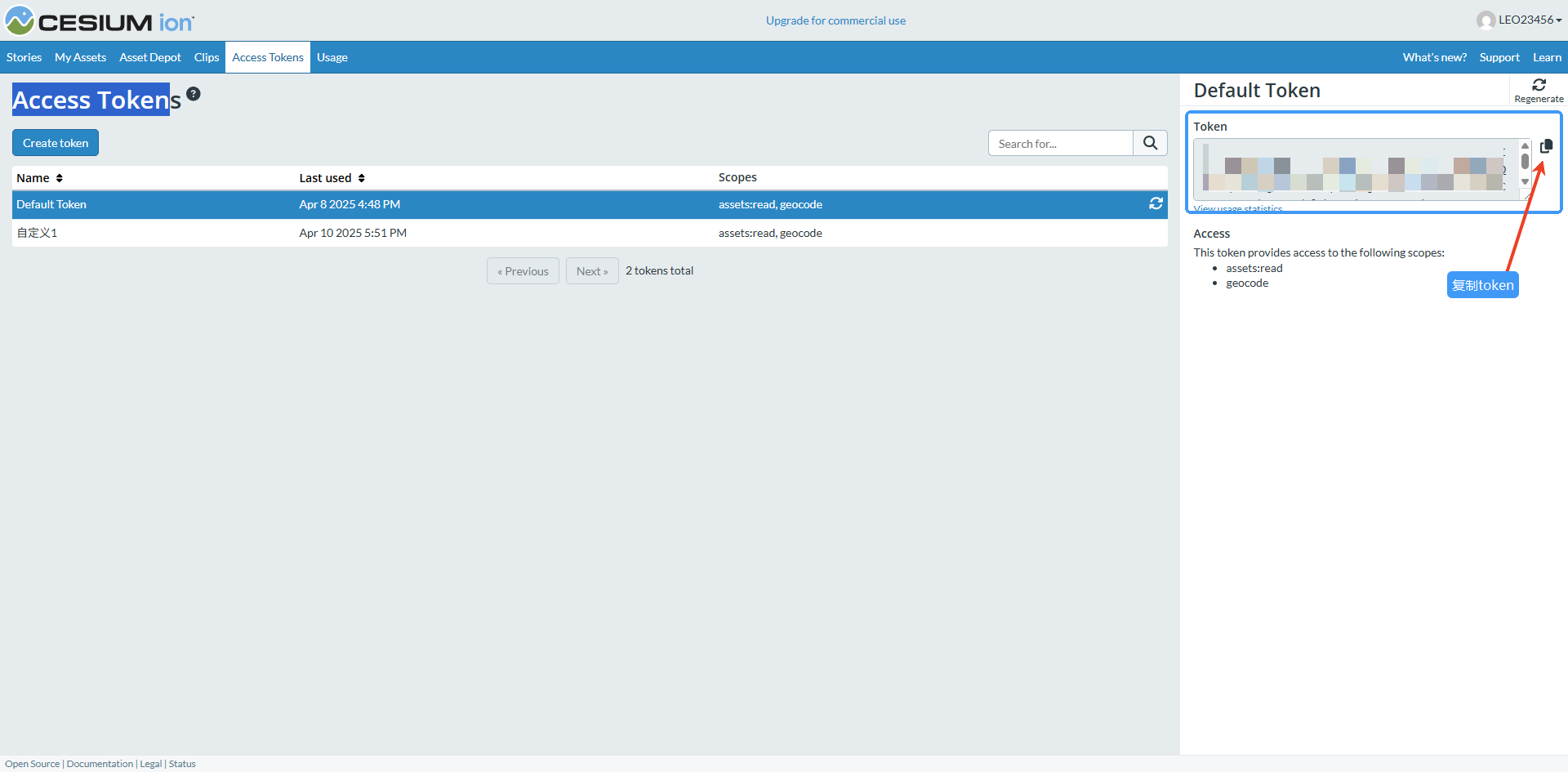Click the Apr 8 2025 4:48 PM cell
The width and height of the screenshot is (1568, 772).
350,204
